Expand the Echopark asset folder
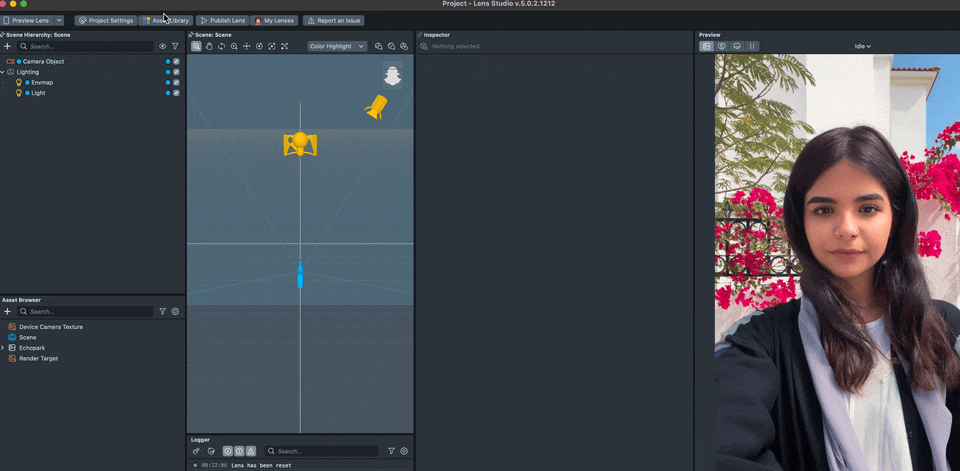960x471 pixels. pyautogui.click(x=3, y=348)
